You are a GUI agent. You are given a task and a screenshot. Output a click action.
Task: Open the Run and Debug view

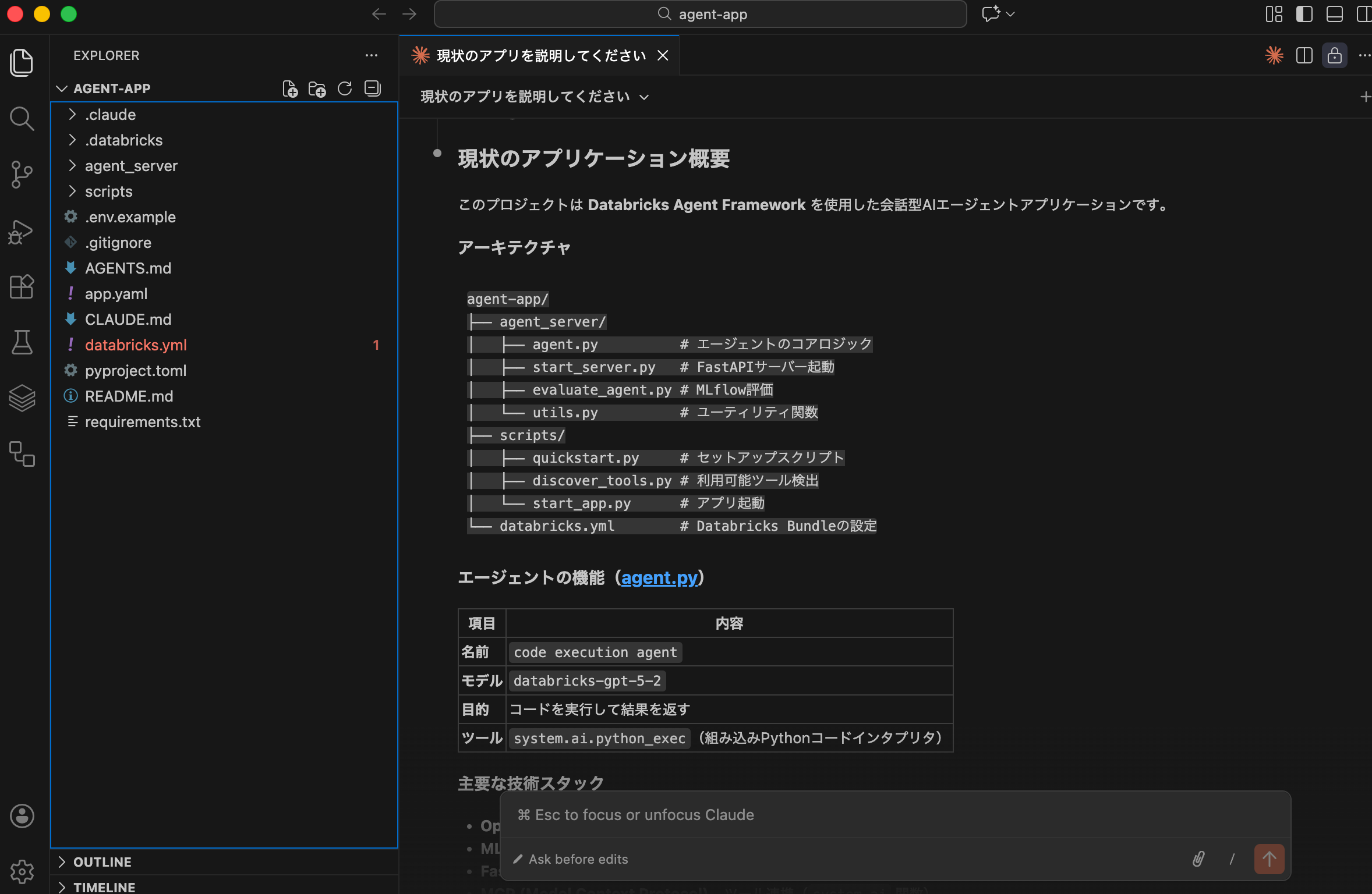pos(22,231)
